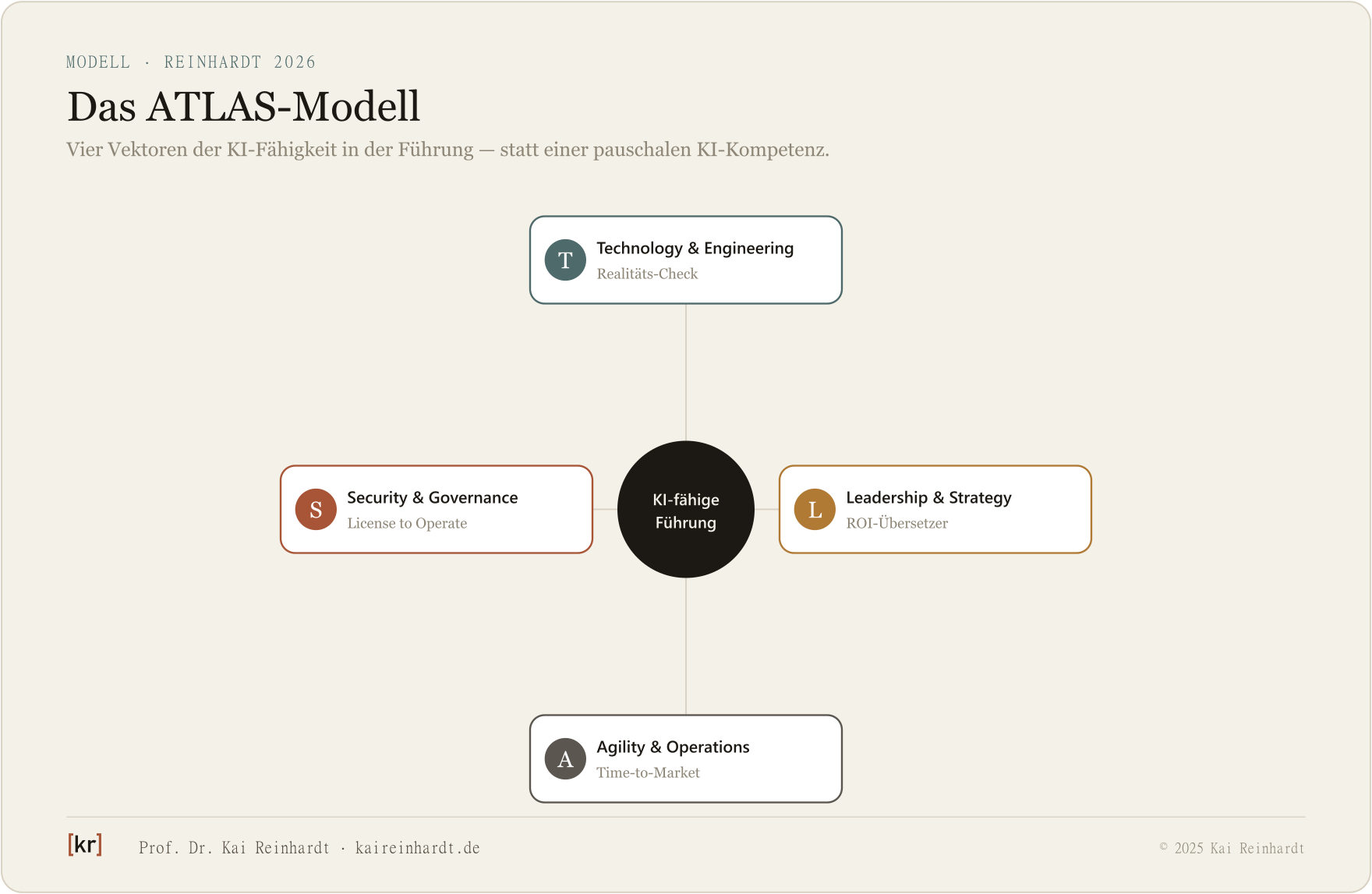This screenshot has height=894, width=1372.
Task: Click the License to Operate subtitle
Action: pos(407,523)
